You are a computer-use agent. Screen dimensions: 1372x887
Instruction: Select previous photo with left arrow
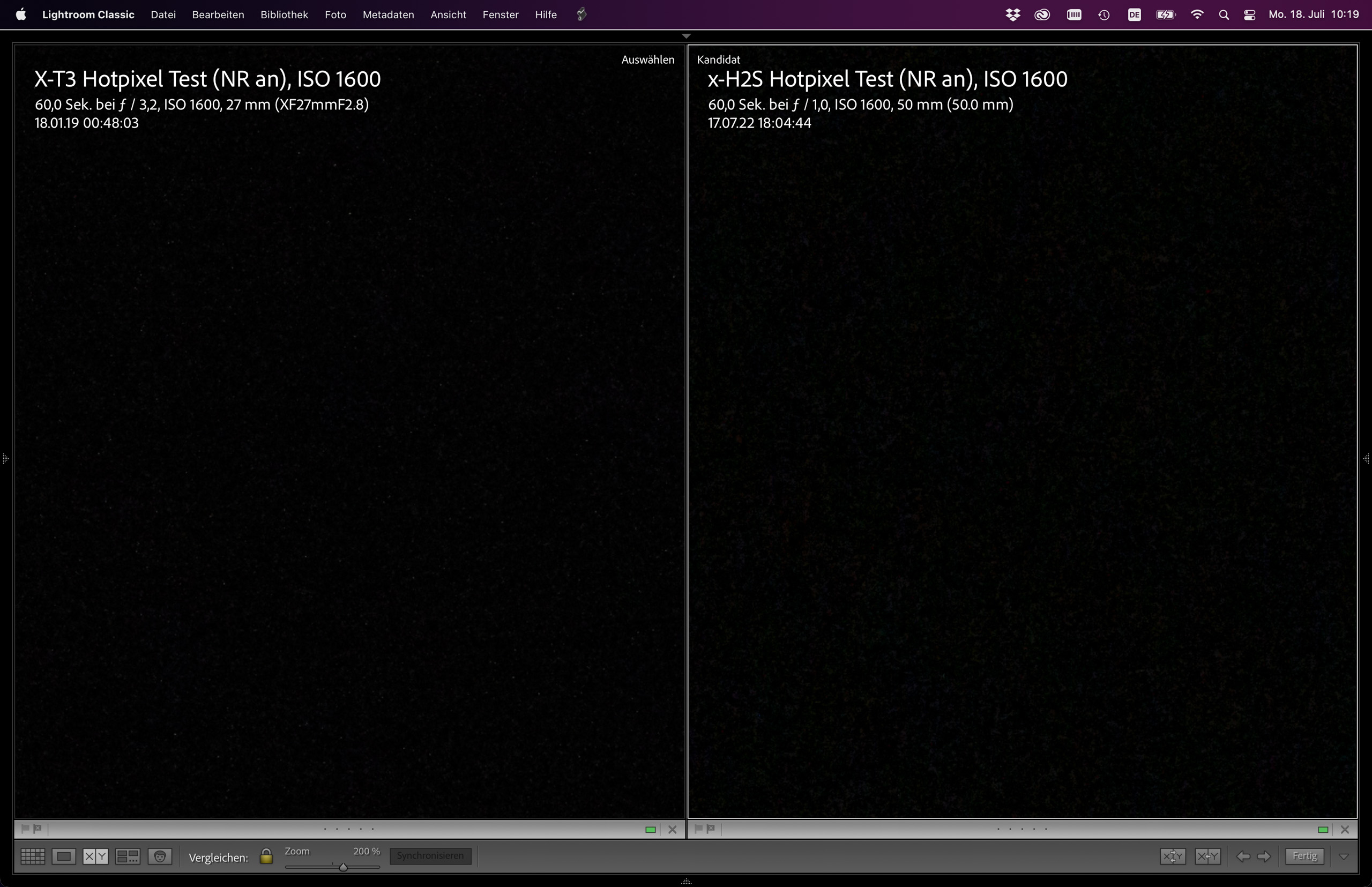(1243, 856)
